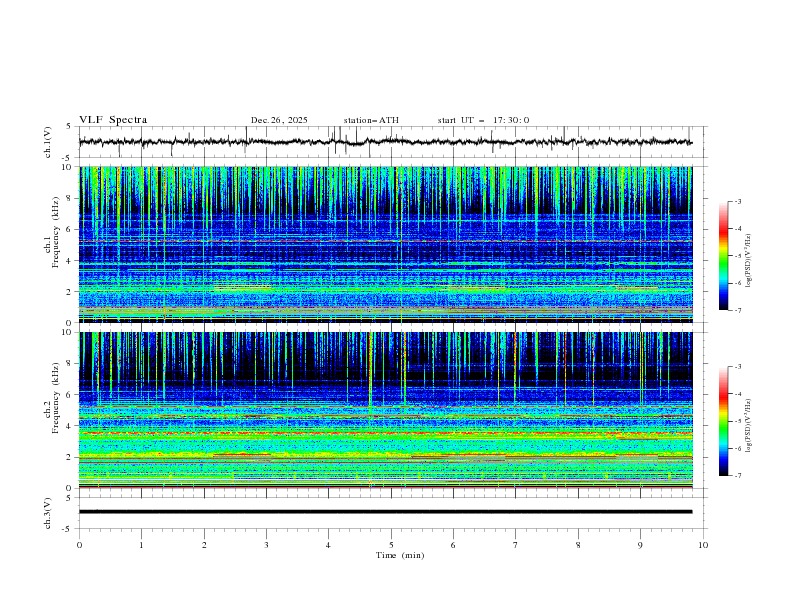
Task: Click the date 'Dec.26, 2025'
Action: click(x=279, y=120)
